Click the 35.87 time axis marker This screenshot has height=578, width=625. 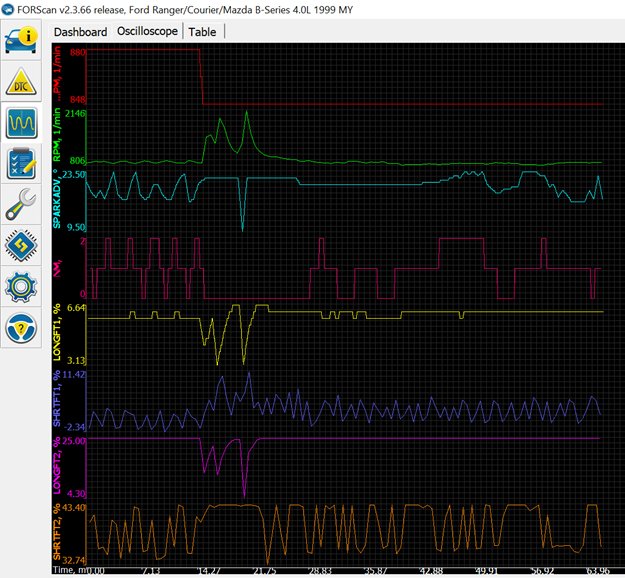point(377,571)
